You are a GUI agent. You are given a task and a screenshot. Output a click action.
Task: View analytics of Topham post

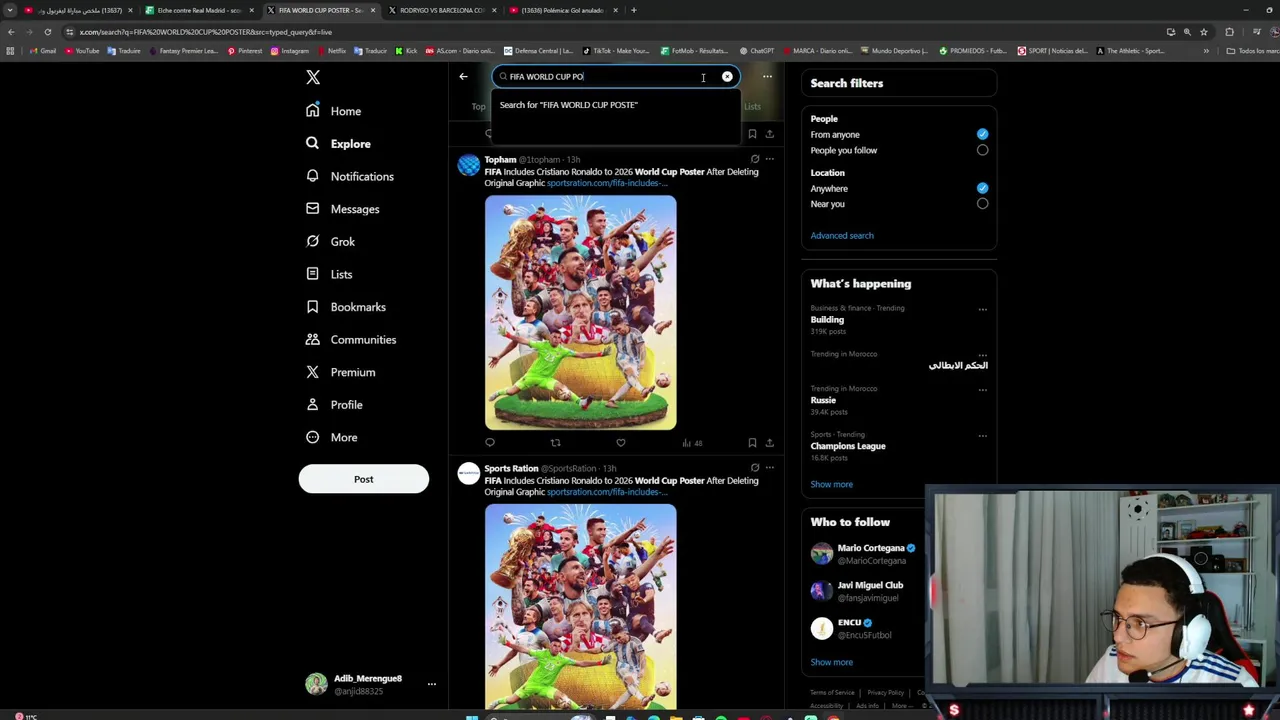(692, 443)
